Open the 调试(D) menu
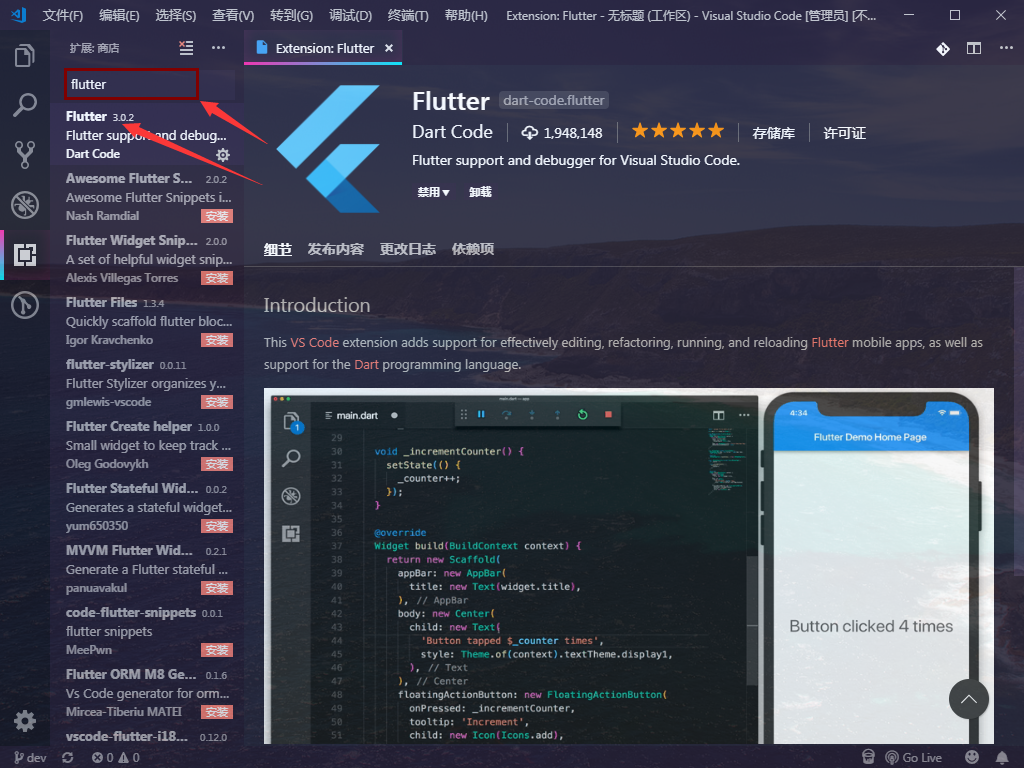This screenshot has width=1024, height=768. (351, 15)
